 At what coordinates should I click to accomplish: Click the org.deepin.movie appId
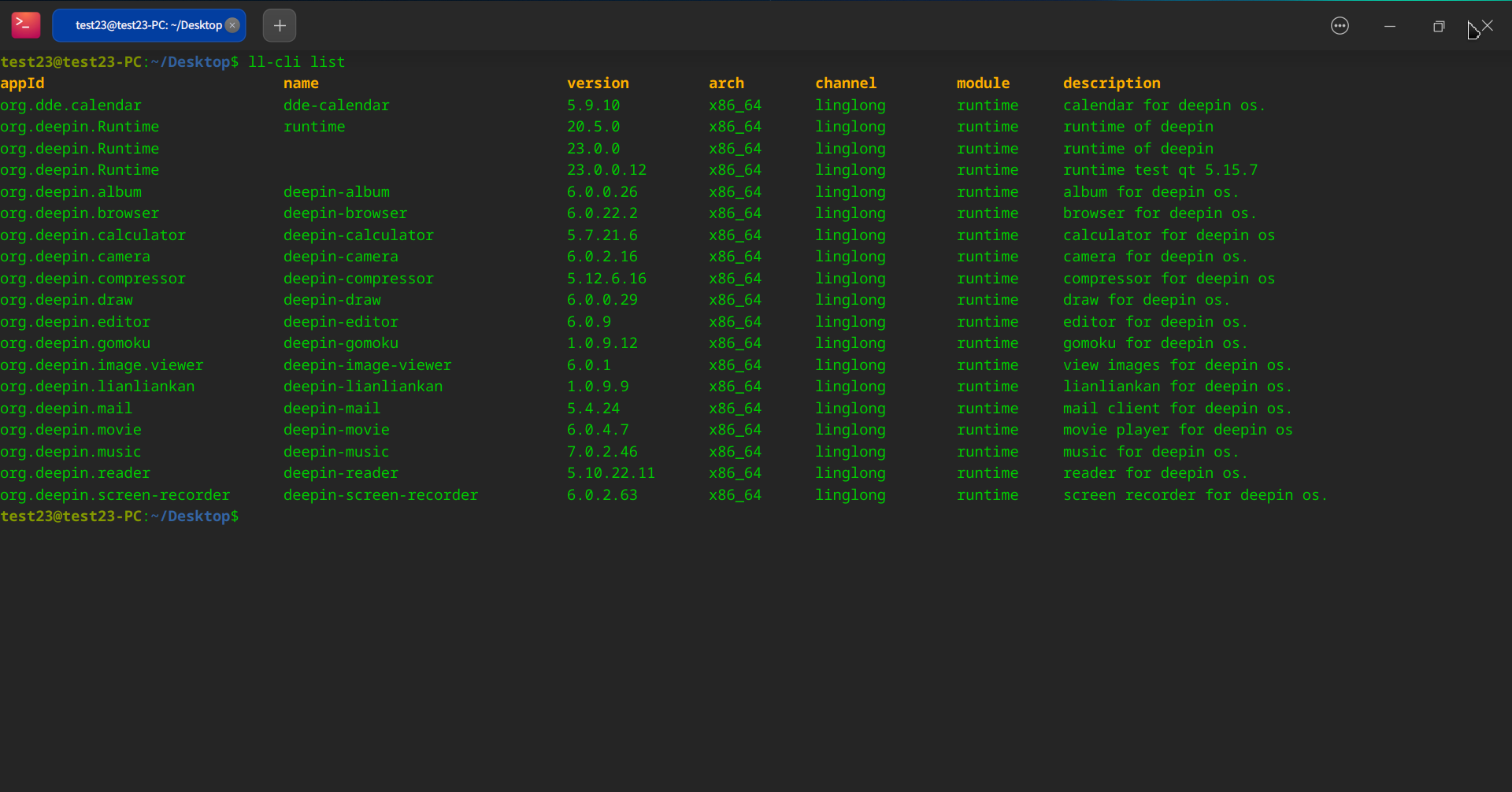(x=71, y=430)
